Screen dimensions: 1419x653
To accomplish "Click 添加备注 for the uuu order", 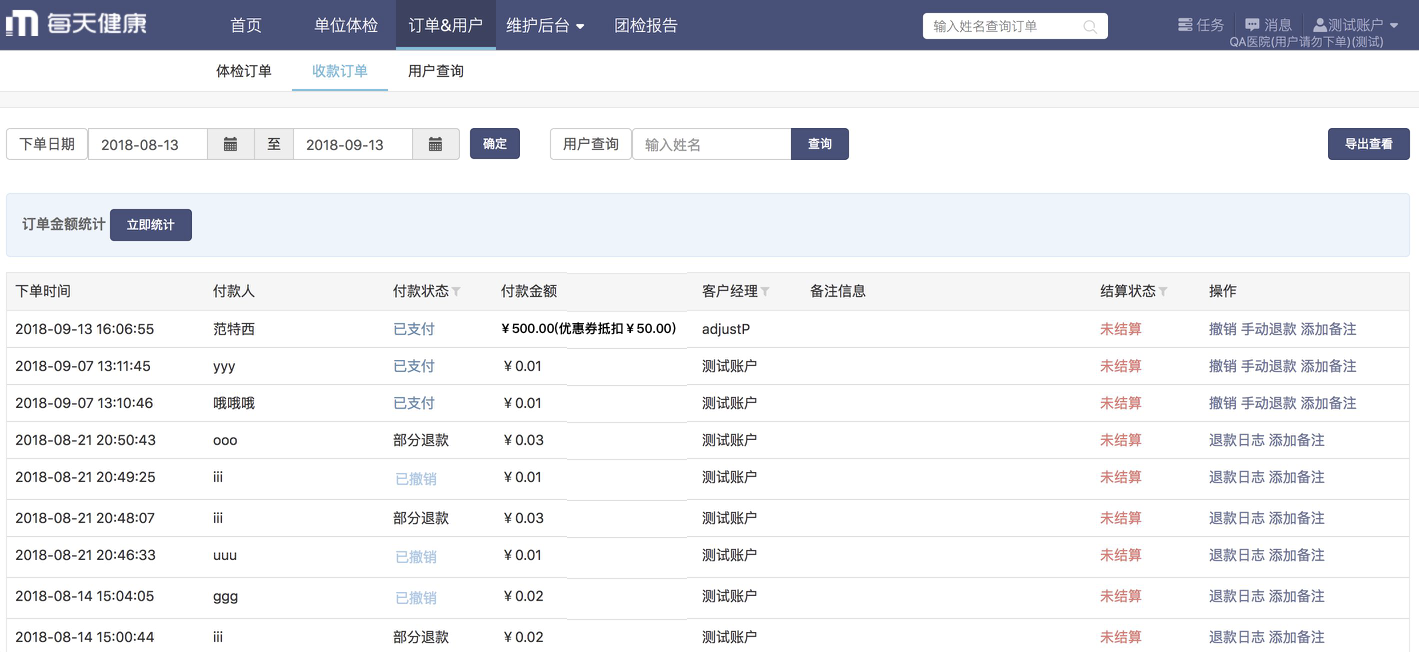I will click(x=1297, y=555).
